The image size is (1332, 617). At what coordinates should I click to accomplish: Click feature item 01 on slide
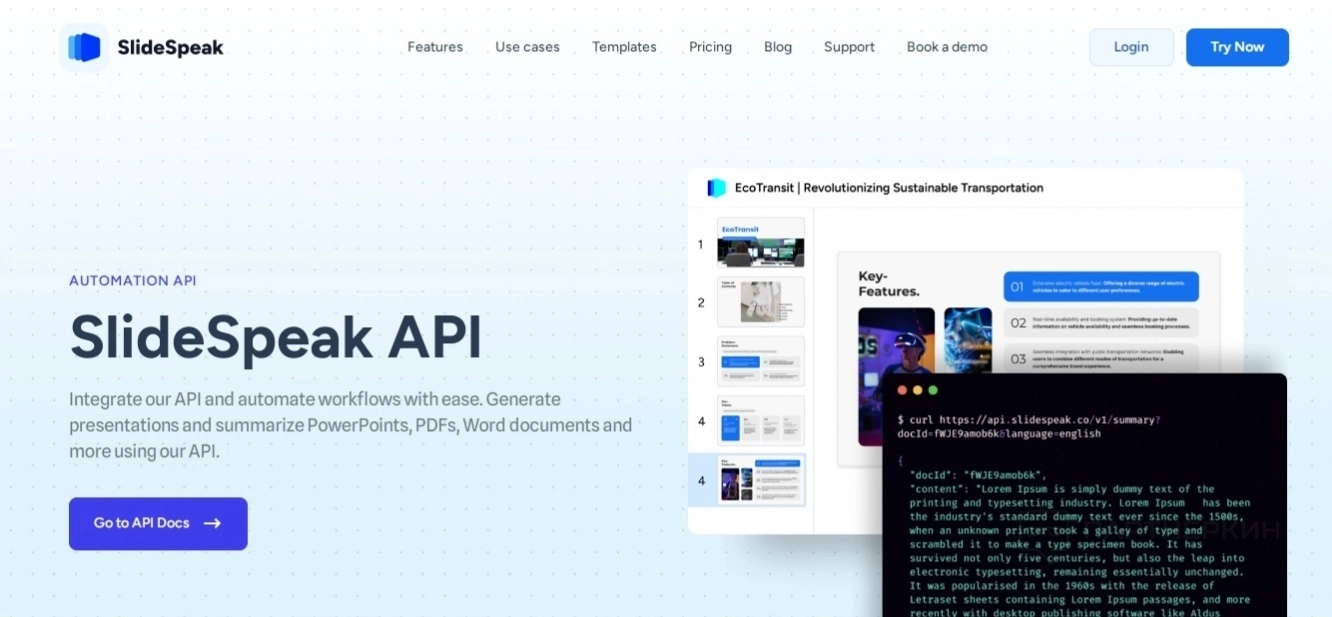1101,287
